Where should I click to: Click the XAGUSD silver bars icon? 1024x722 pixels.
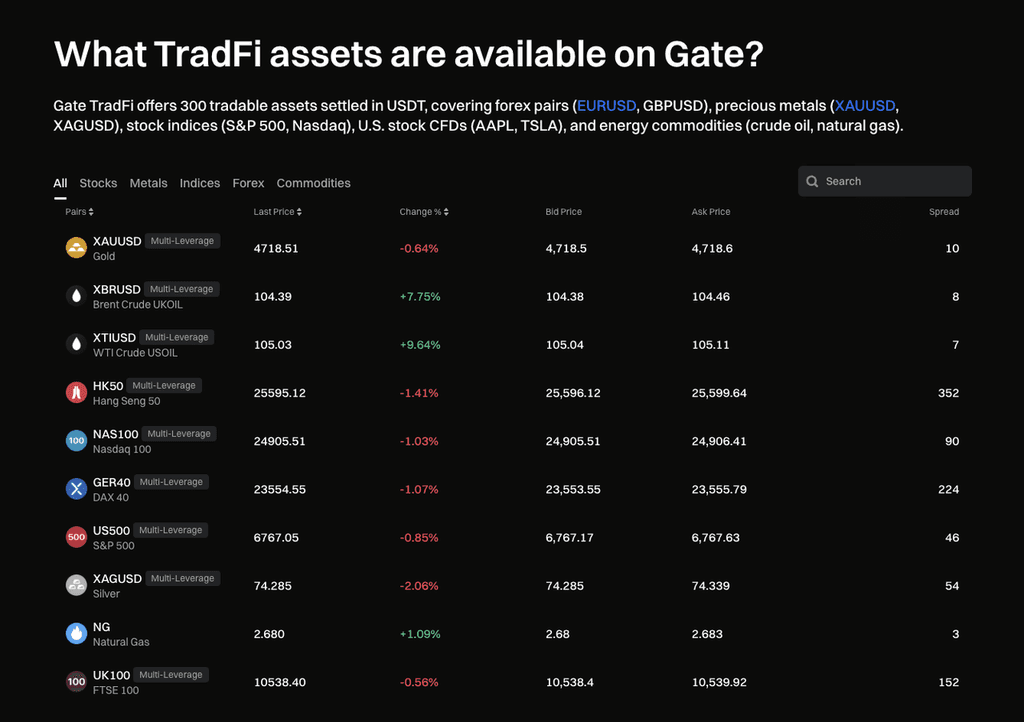(x=76, y=586)
